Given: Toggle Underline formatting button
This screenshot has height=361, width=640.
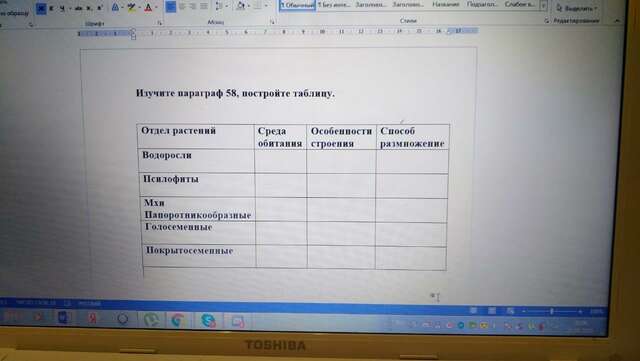Looking at the screenshot, I should tap(62, 8).
